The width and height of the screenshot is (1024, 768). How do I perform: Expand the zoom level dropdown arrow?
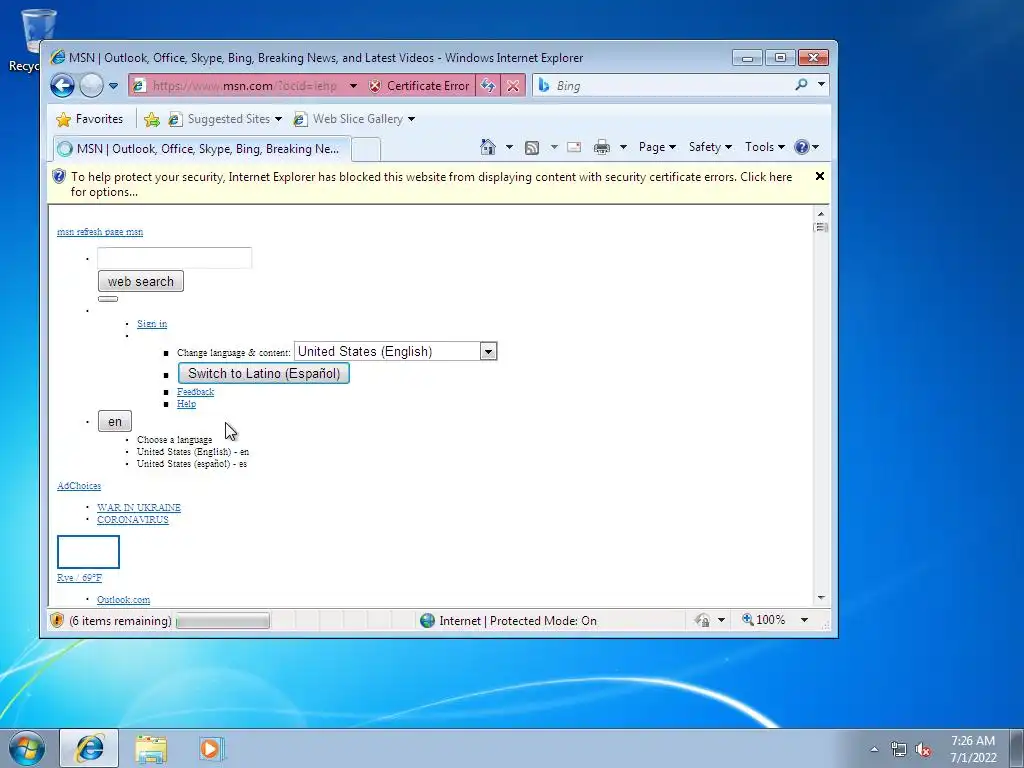(x=805, y=620)
